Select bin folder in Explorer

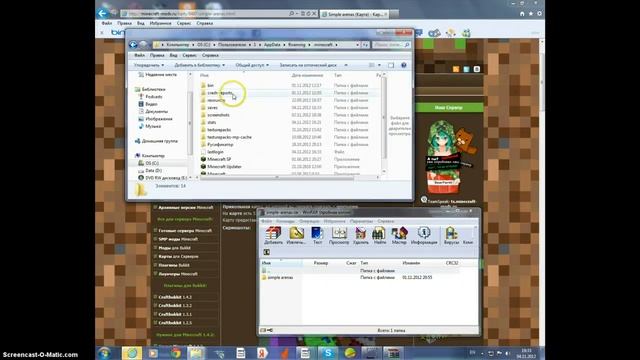point(211,85)
